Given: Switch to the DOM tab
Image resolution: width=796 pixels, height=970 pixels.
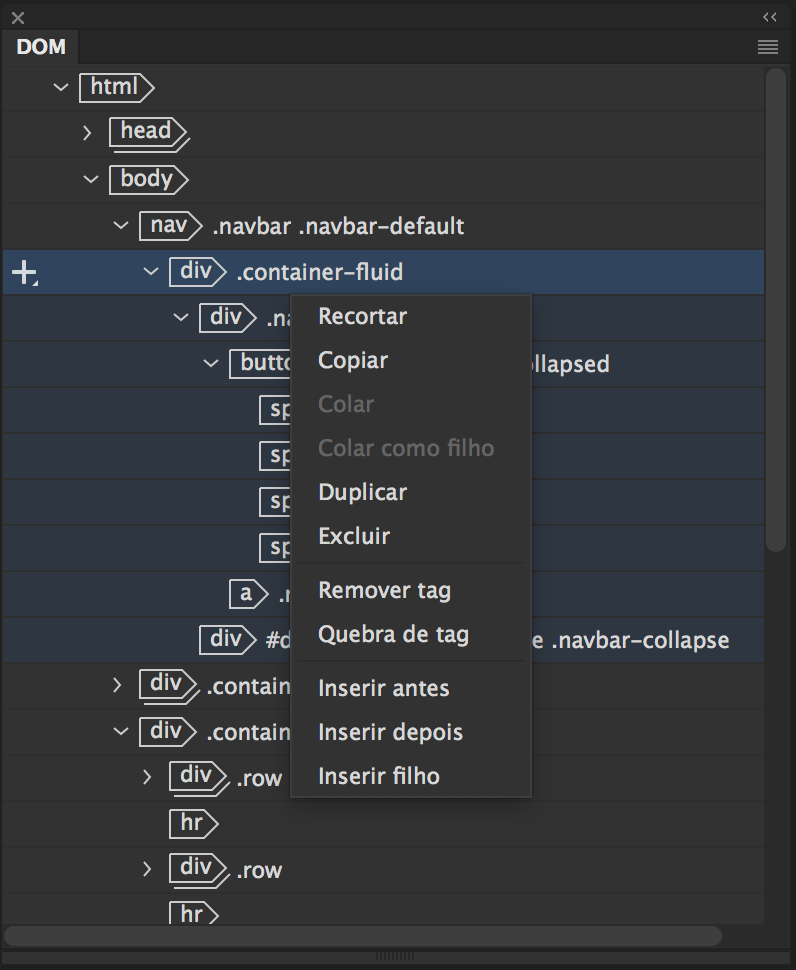Looking at the screenshot, I should click(41, 47).
